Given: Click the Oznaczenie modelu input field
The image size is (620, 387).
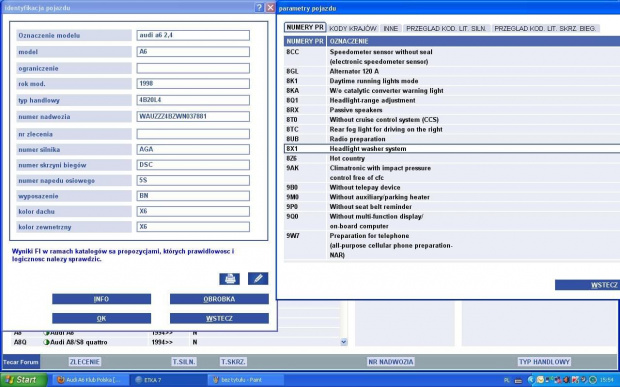Looking at the screenshot, I should coord(193,35).
